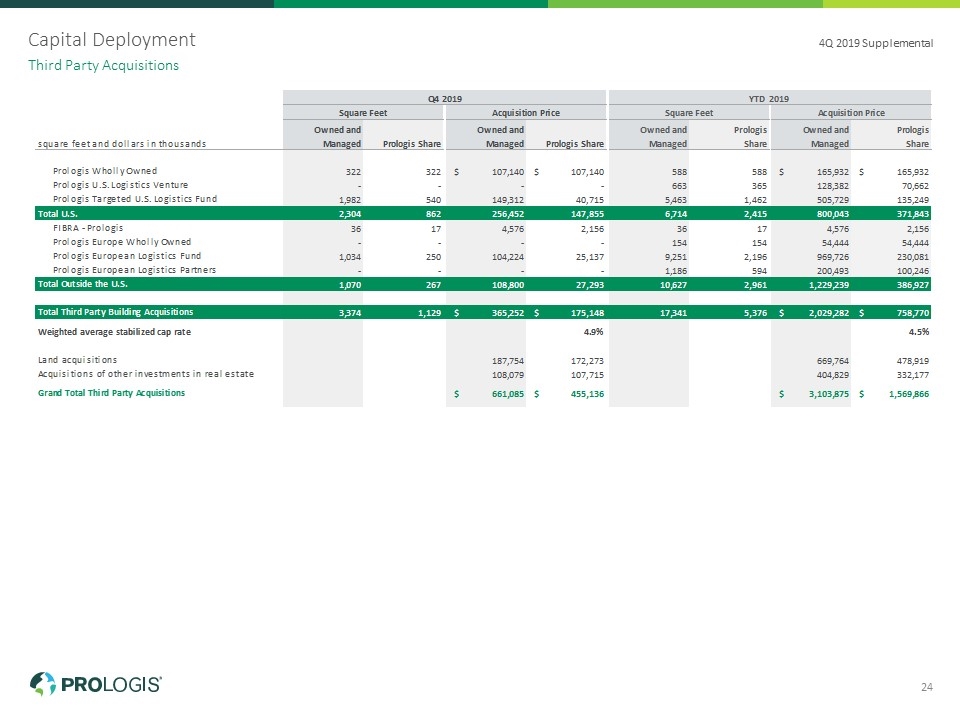The width and height of the screenshot is (960, 720).
Task: Select the 'Prologis U.S. Logistics Venture' row label
Action: (x=120, y=185)
